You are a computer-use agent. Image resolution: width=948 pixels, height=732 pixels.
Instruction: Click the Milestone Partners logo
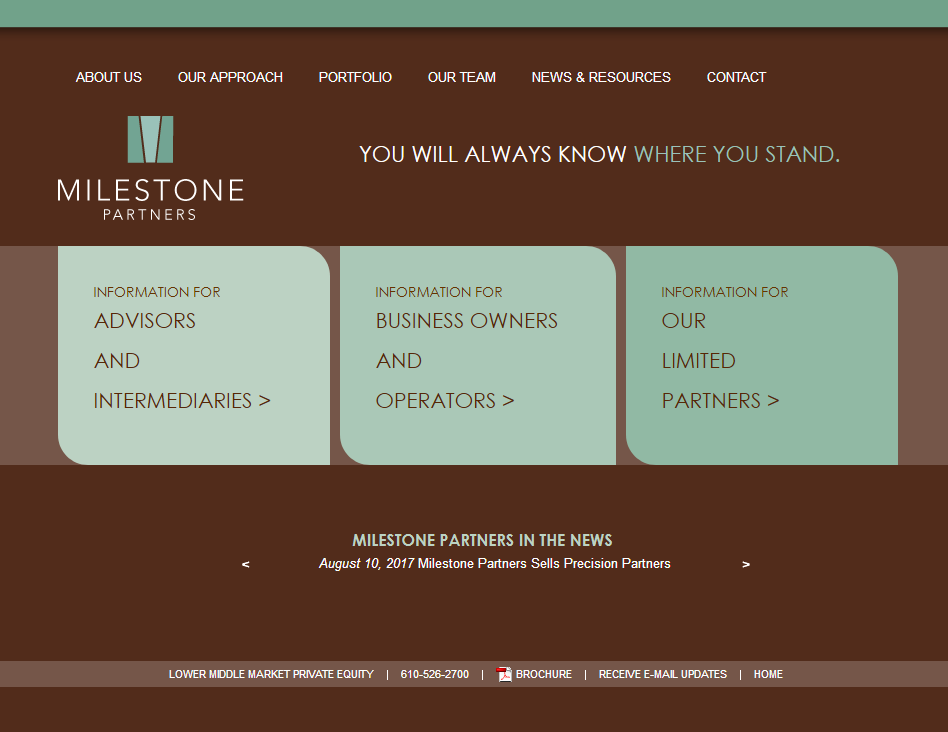[x=151, y=169]
